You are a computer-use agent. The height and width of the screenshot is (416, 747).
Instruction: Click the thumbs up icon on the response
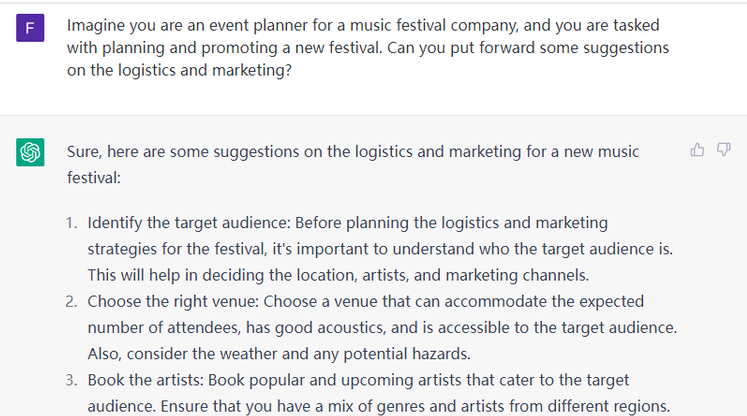click(697, 150)
